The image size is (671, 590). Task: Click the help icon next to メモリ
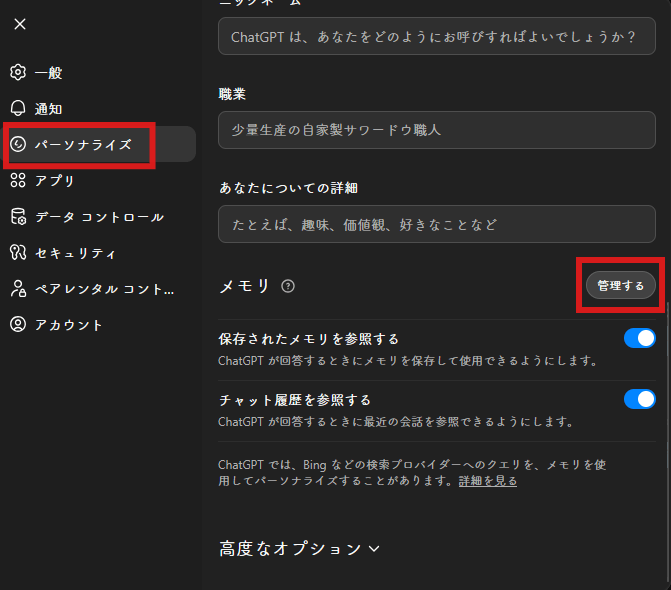(x=288, y=286)
